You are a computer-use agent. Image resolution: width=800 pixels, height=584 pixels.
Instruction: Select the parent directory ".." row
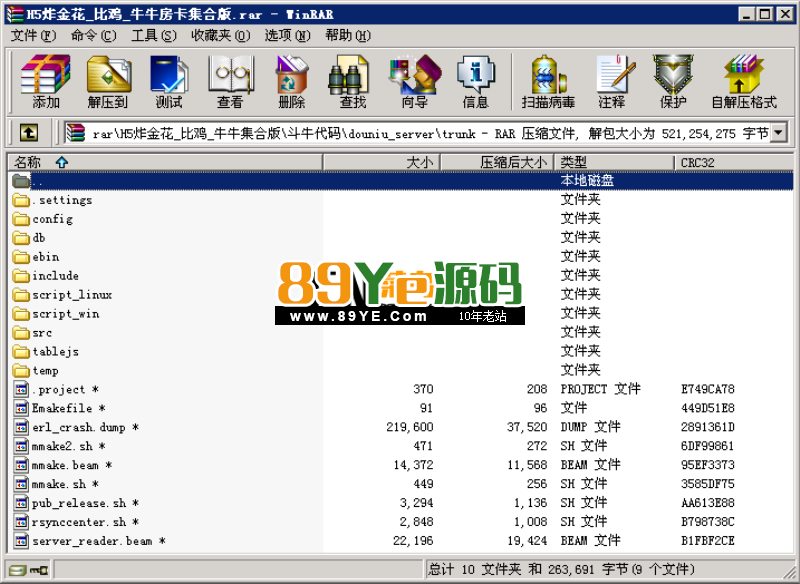coord(401,181)
